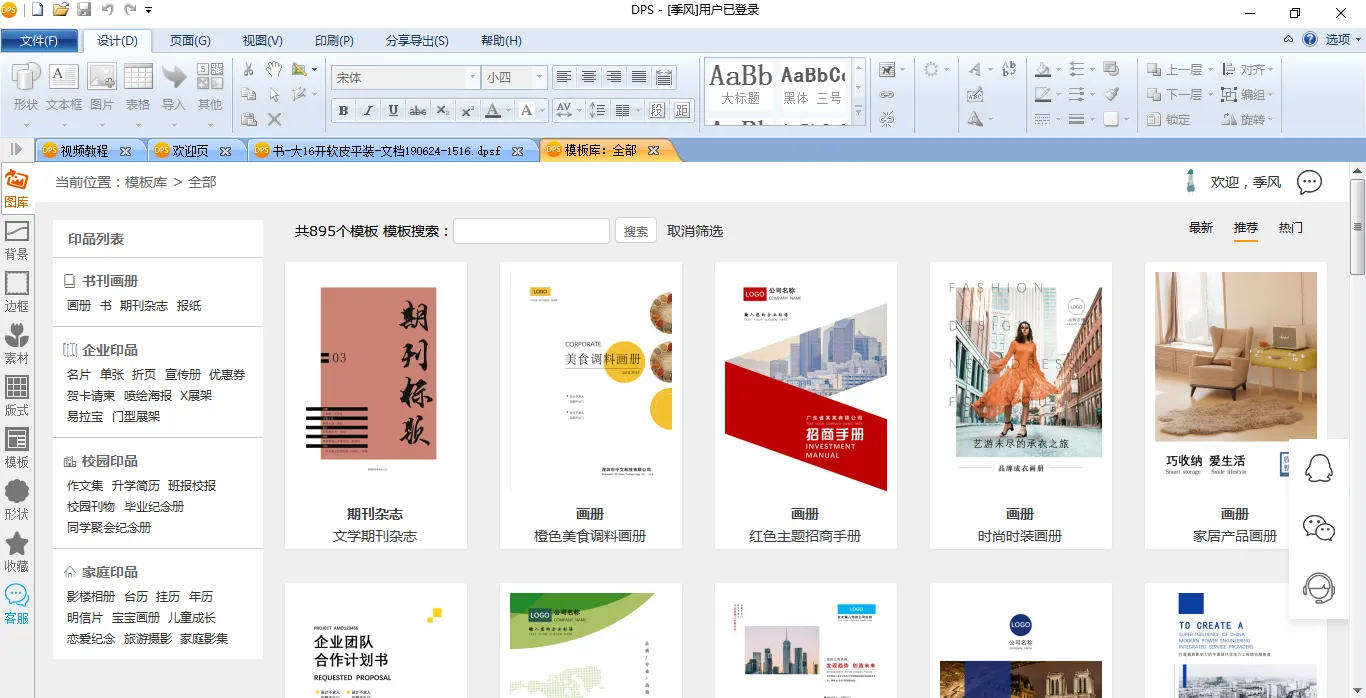The width and height of the screenshot is (1366, 698).
Task: Click the 模板搜索 search input field
Action: pos(531,231)
